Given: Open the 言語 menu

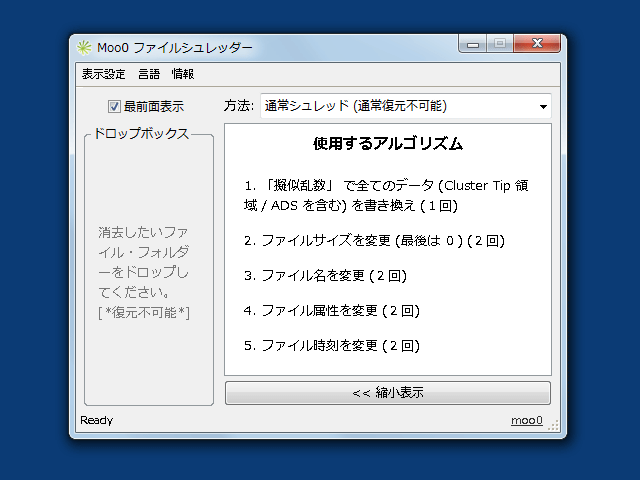Looking at the screenshot, I should (149, 74).
